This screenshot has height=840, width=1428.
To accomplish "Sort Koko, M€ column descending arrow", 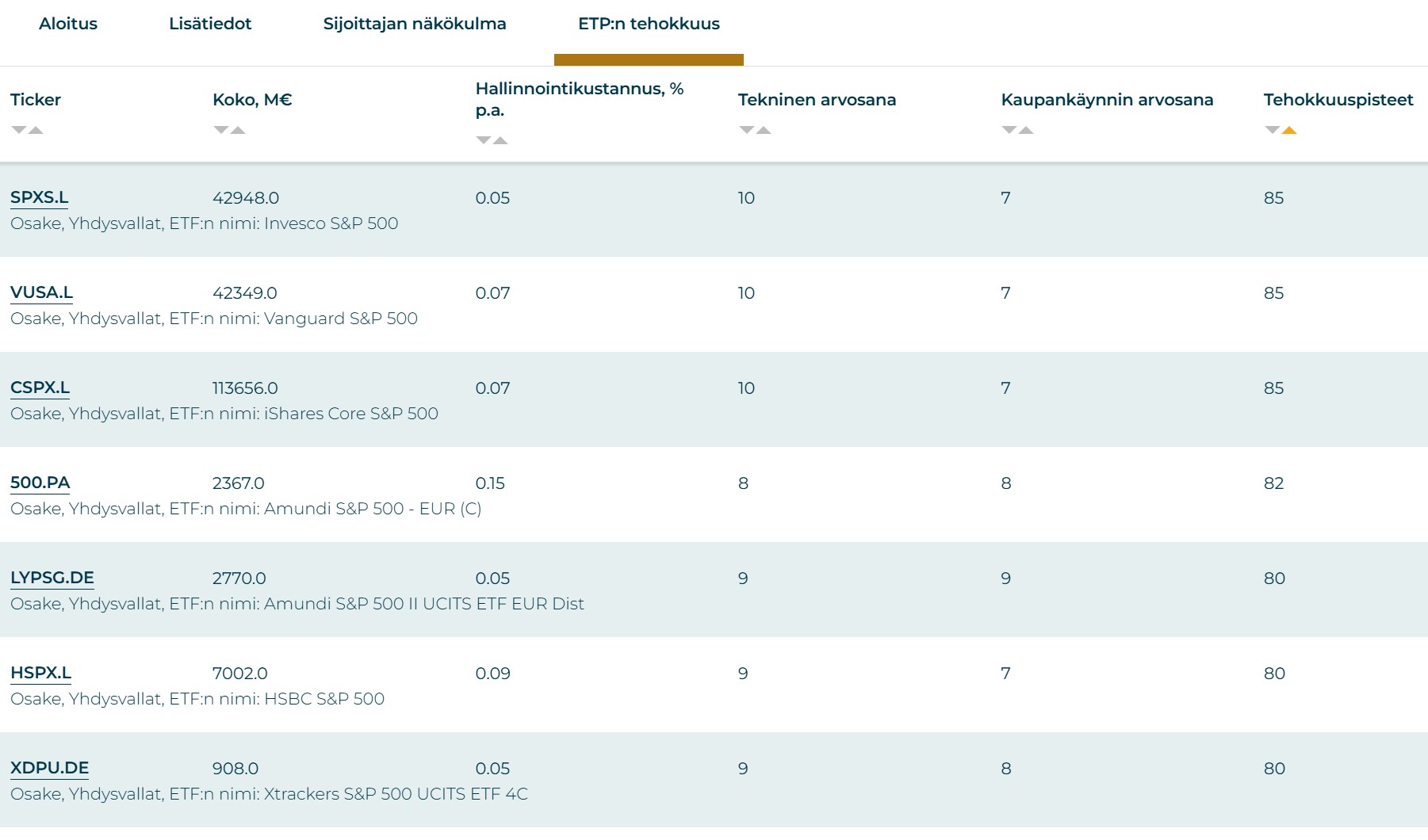I will [221, 130].
